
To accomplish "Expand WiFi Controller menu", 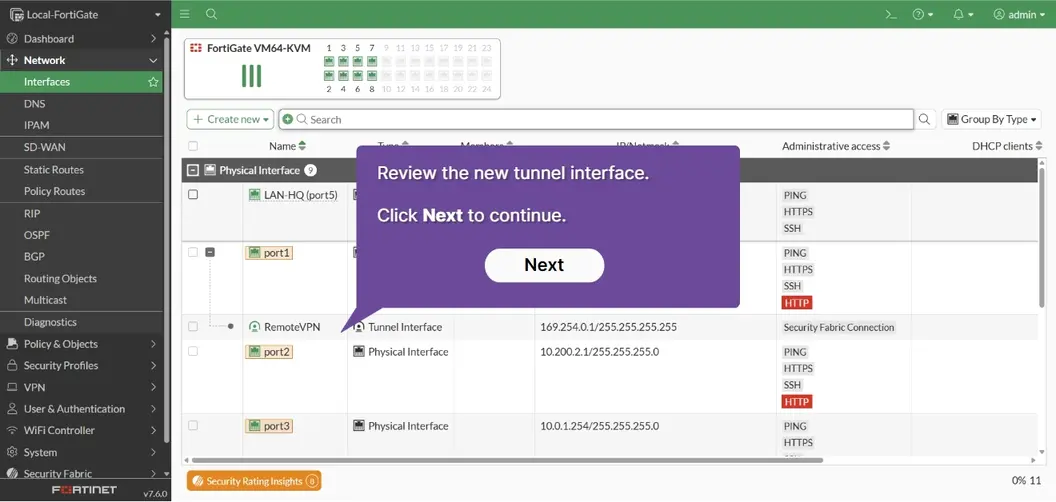I will pos(81,431).
